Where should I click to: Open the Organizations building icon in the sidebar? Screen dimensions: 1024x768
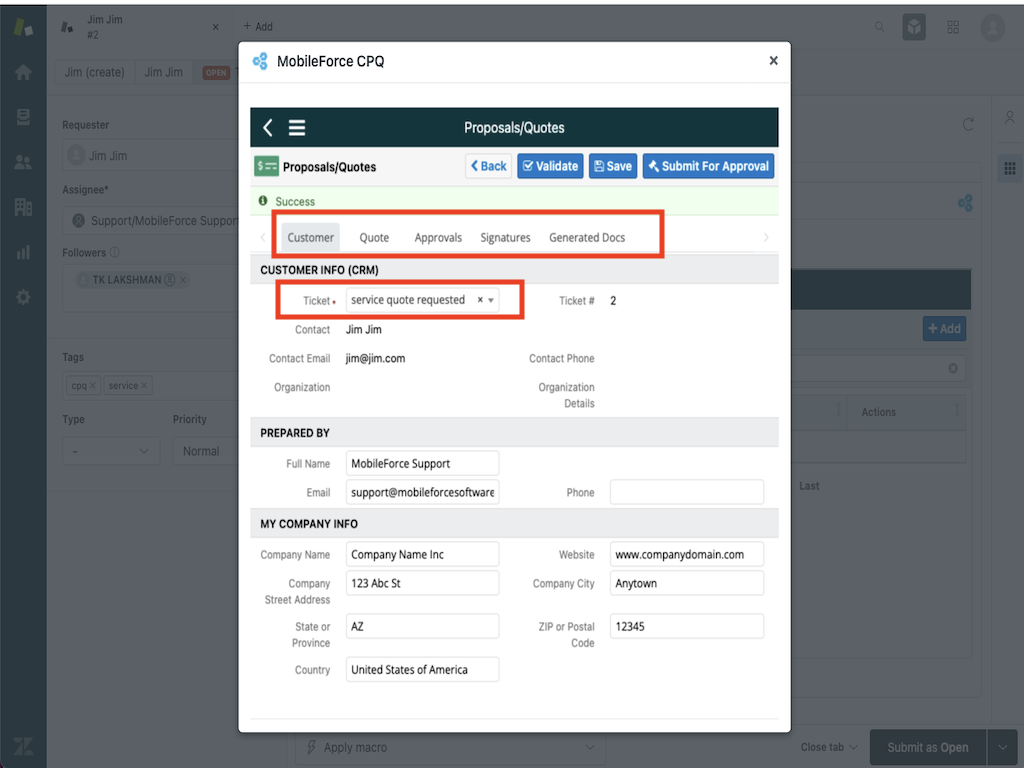click(23, 207)
